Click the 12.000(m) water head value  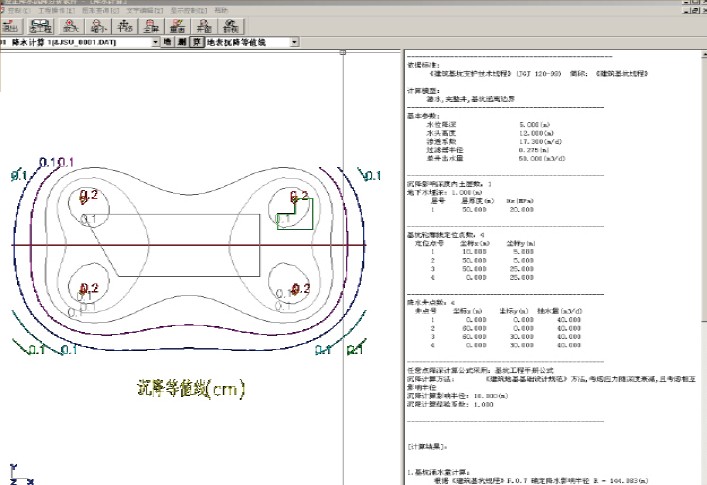pos(536,133)
